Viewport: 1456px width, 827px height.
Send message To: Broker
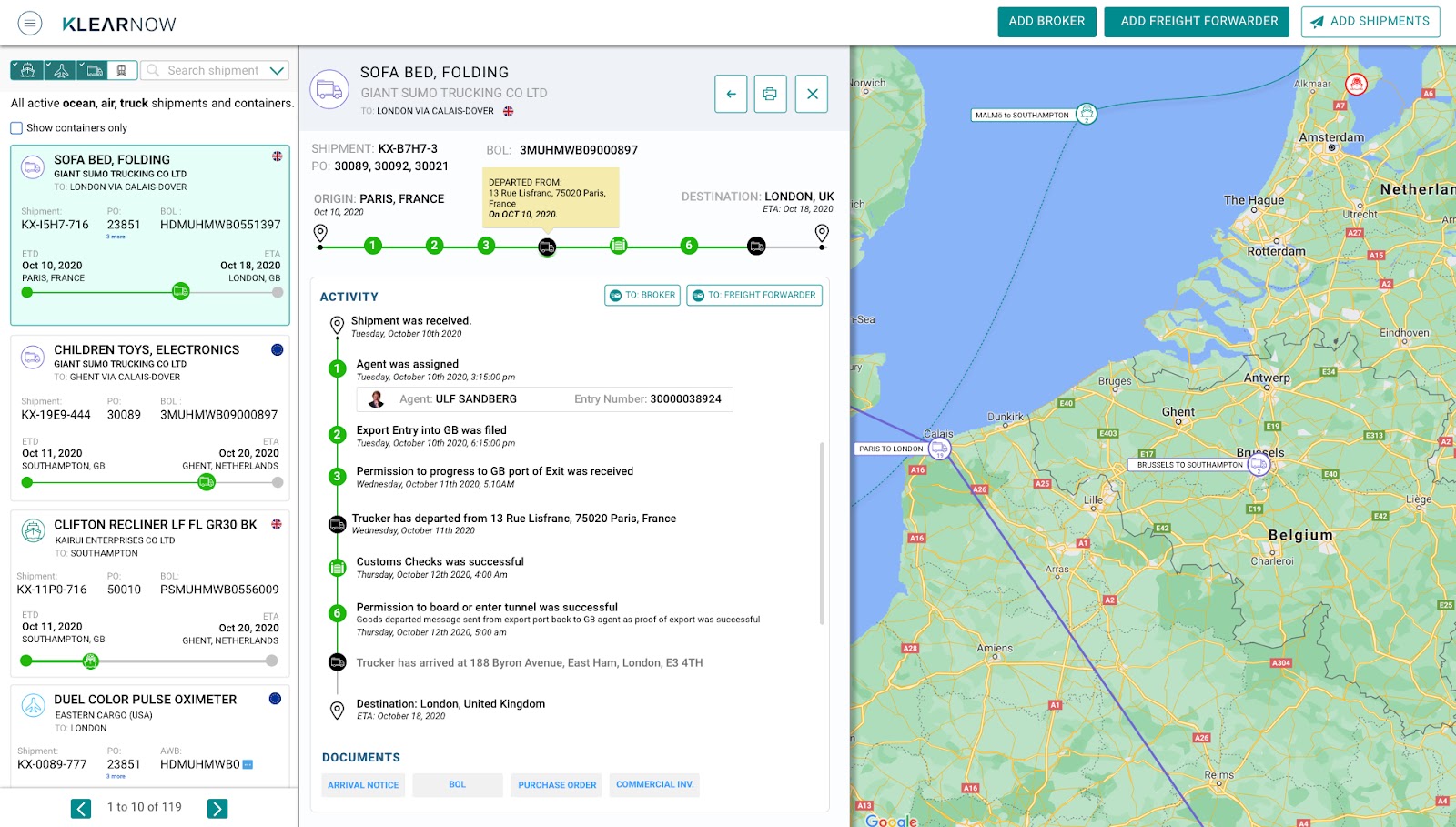coord(642,295)
